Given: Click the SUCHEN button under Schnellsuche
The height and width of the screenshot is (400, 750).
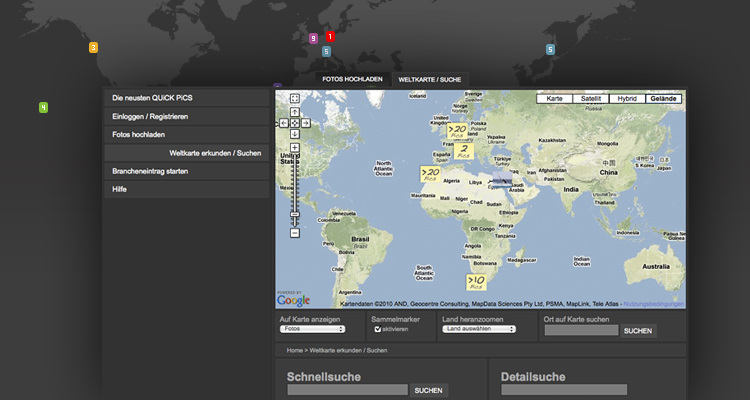Looking at the screenshot, I should tap(429, 390).
